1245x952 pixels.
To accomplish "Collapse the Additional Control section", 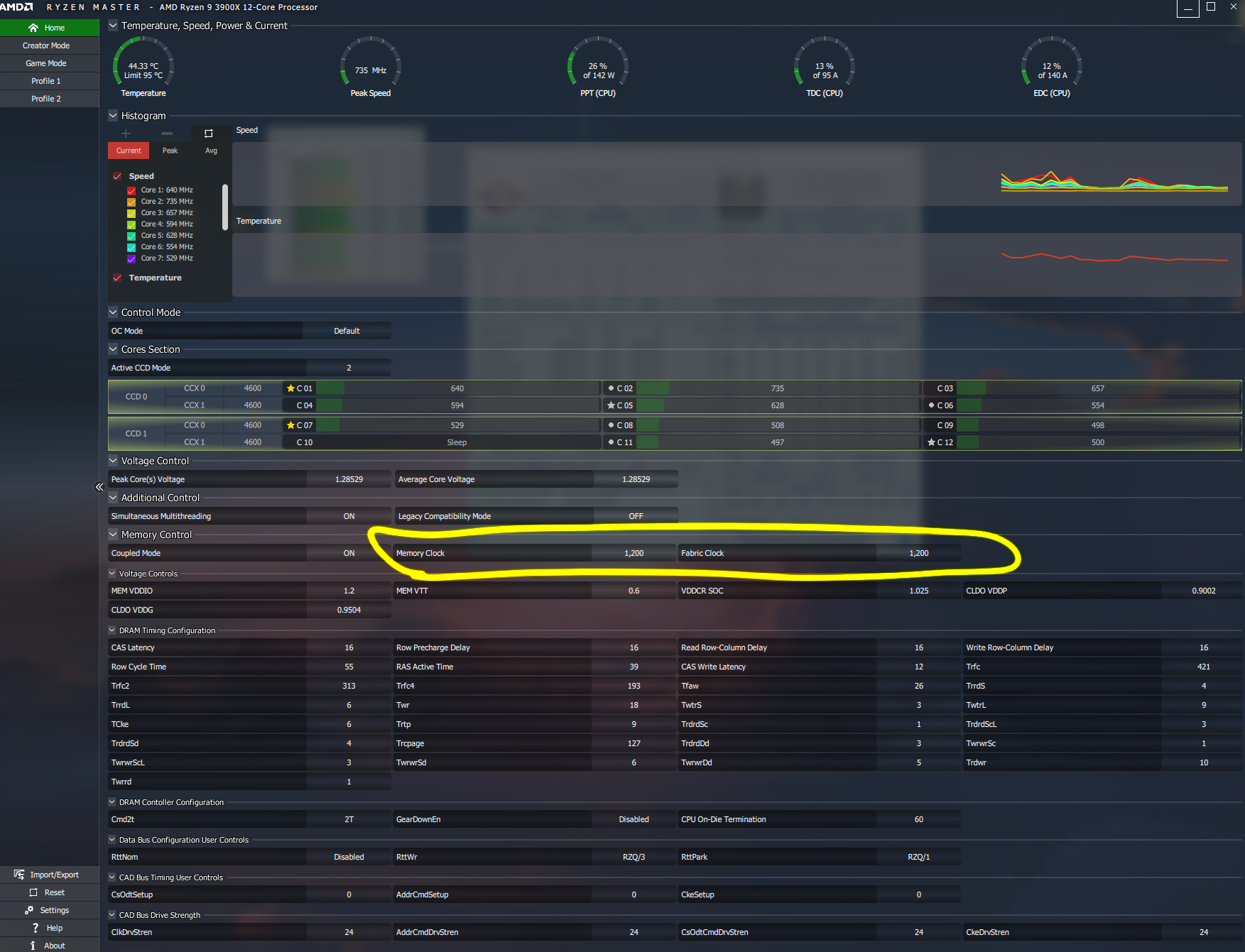I will [113, 497].
